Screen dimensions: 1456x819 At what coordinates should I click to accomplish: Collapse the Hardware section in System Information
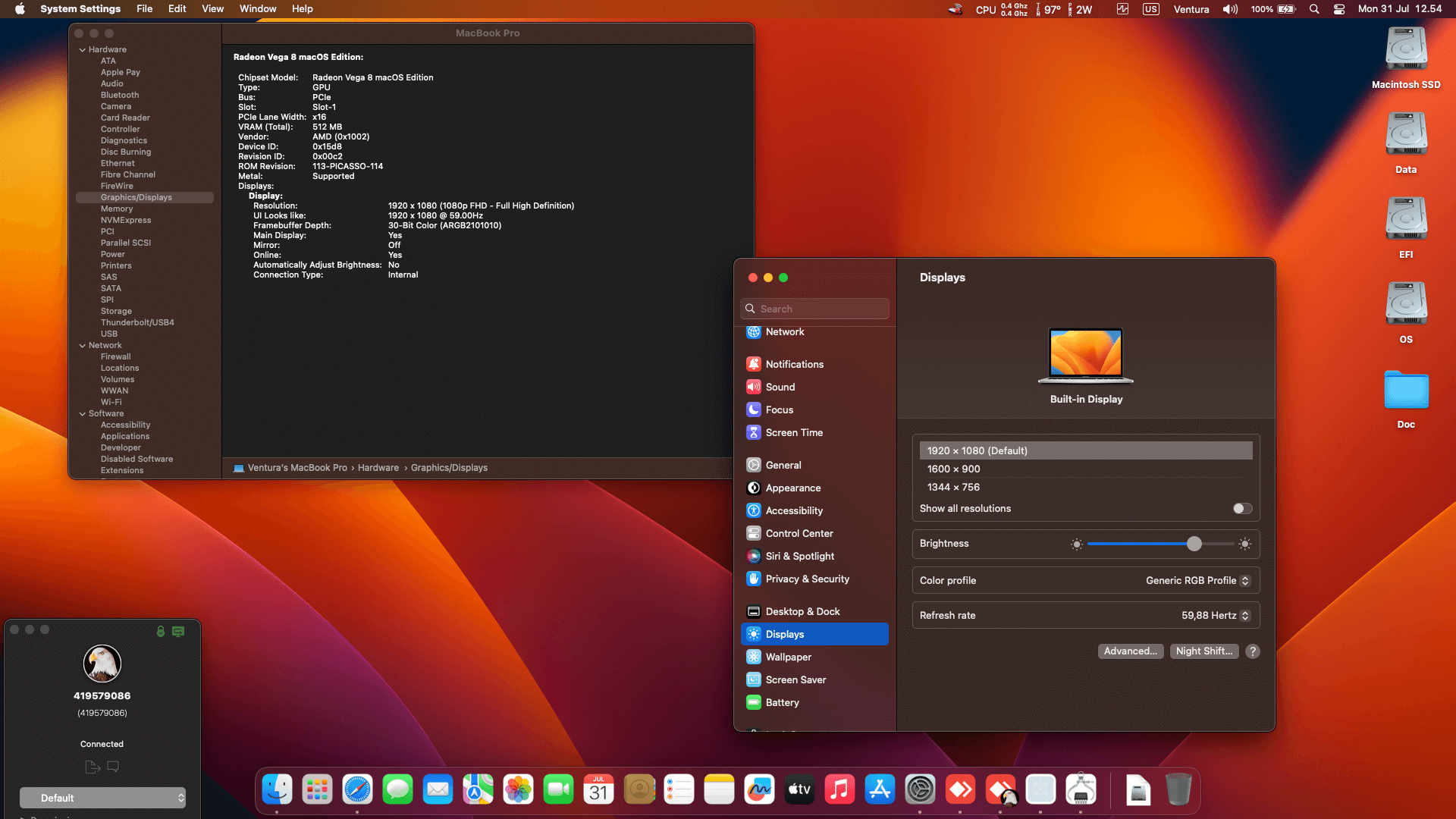pos(83,50)
